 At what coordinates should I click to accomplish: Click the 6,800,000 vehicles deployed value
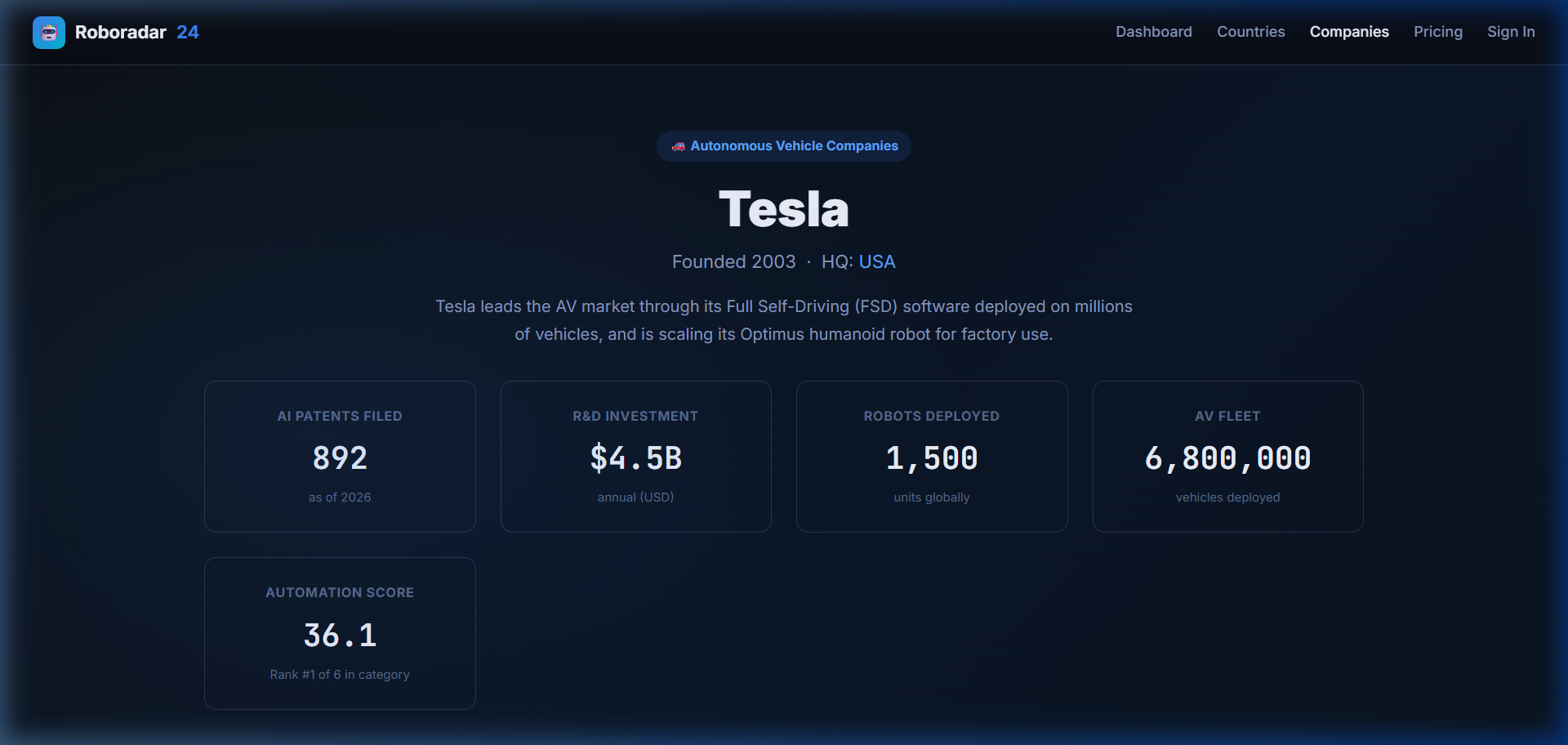[1227, 458]
